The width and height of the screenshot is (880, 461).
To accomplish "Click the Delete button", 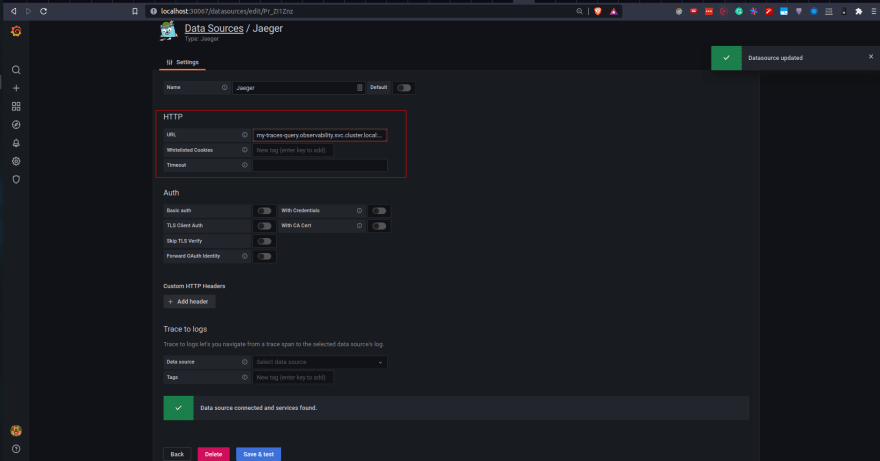I will coord(213,454).
